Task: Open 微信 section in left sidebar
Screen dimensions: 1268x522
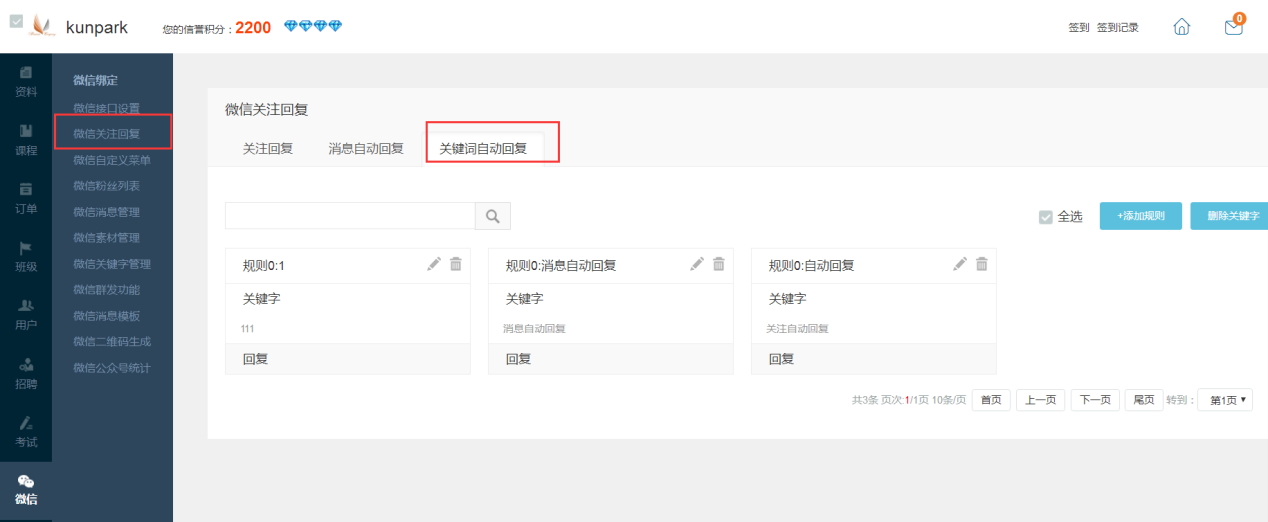Action: click(x=26, y=490)
